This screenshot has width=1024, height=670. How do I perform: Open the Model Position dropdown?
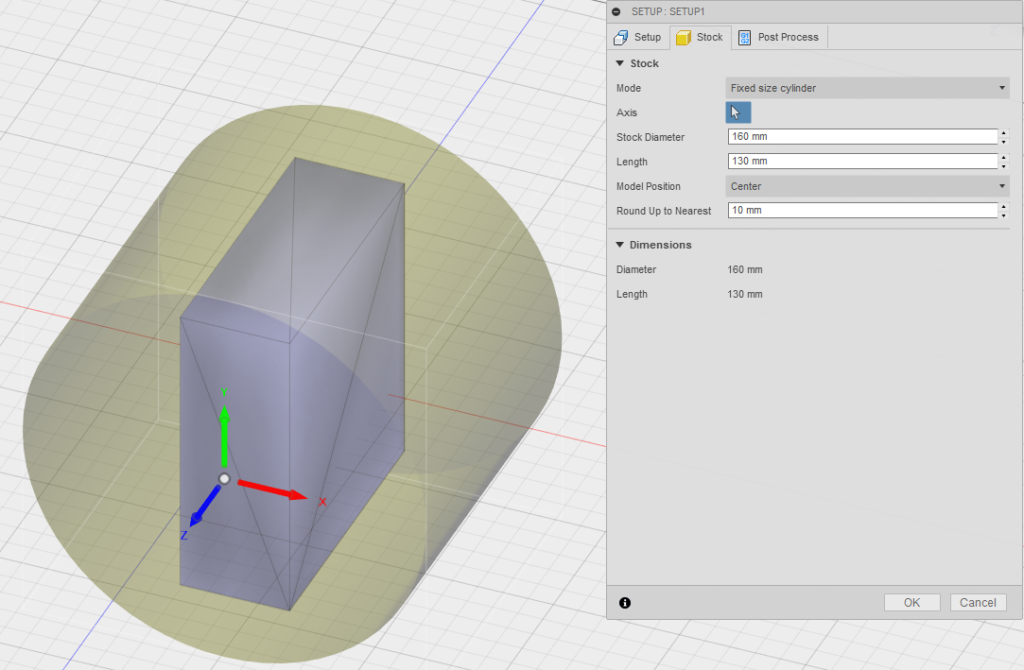click(x=866, y=186)
